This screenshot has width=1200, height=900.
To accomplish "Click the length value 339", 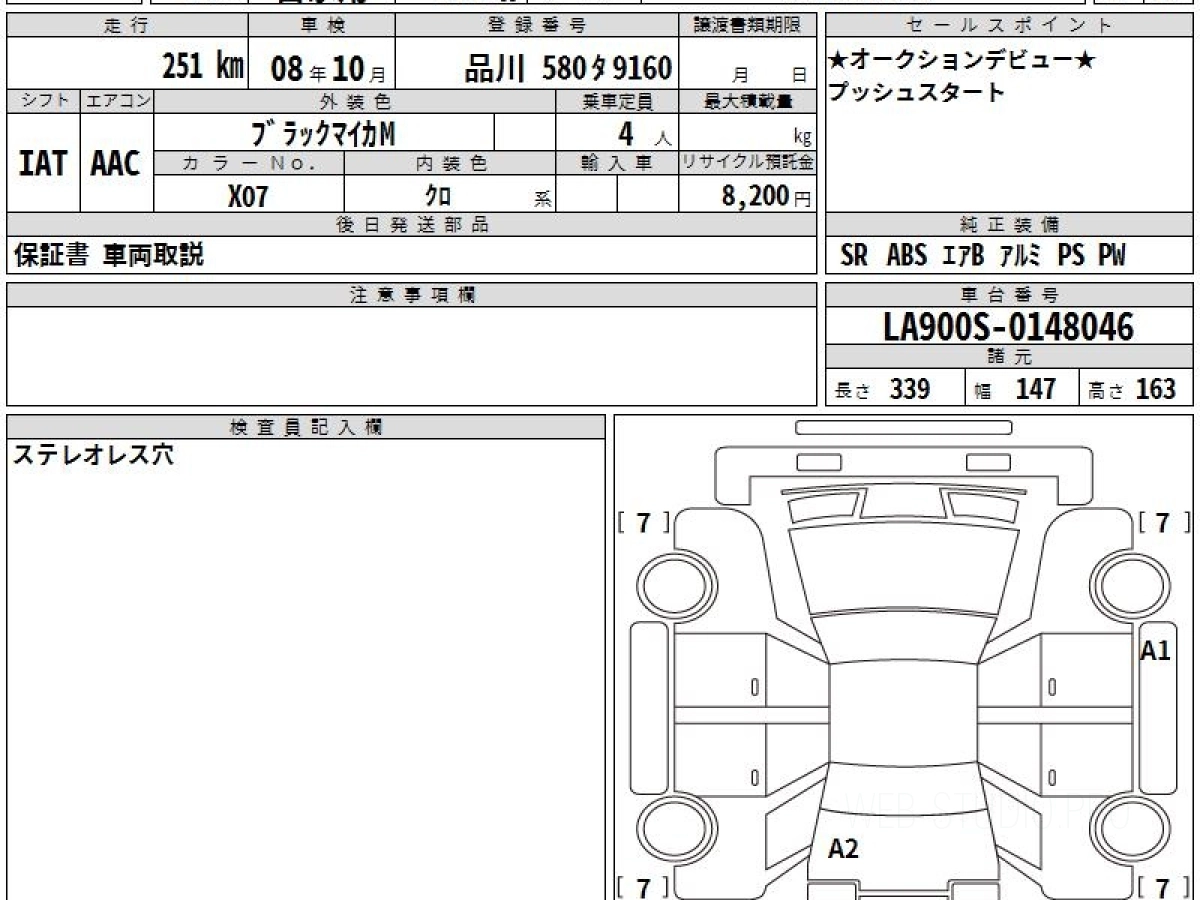I will [910, 389].
